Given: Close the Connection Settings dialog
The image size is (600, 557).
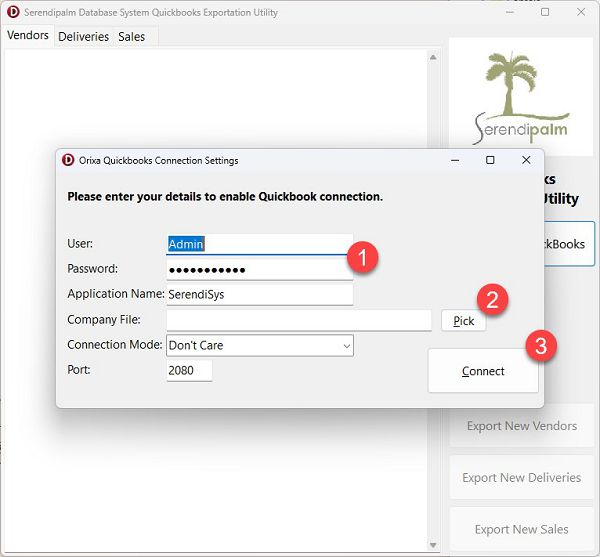Looking at the screenshot, I should click(x=526, y=160).
